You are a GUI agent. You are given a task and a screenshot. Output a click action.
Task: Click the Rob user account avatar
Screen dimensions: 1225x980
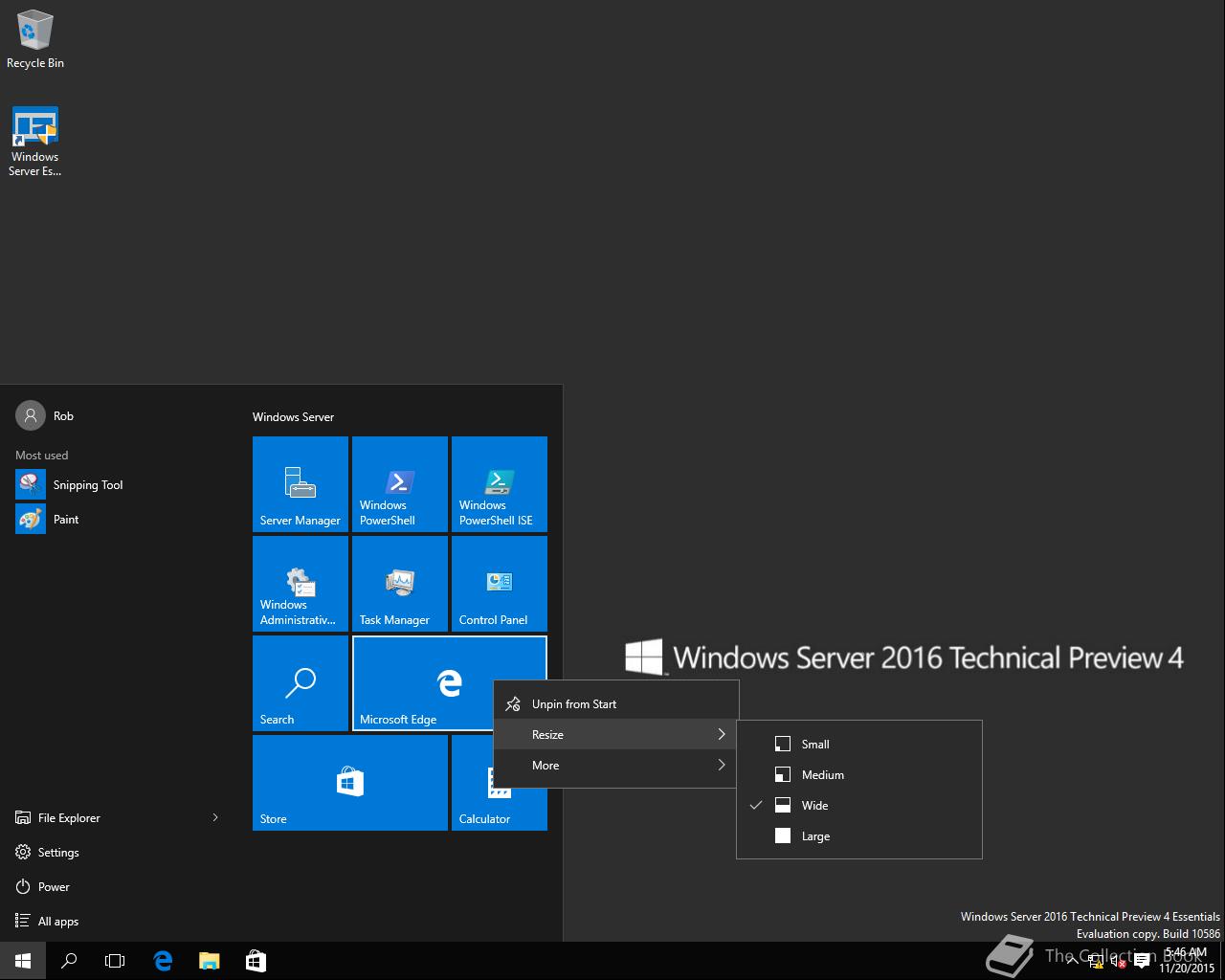[31, 415]
